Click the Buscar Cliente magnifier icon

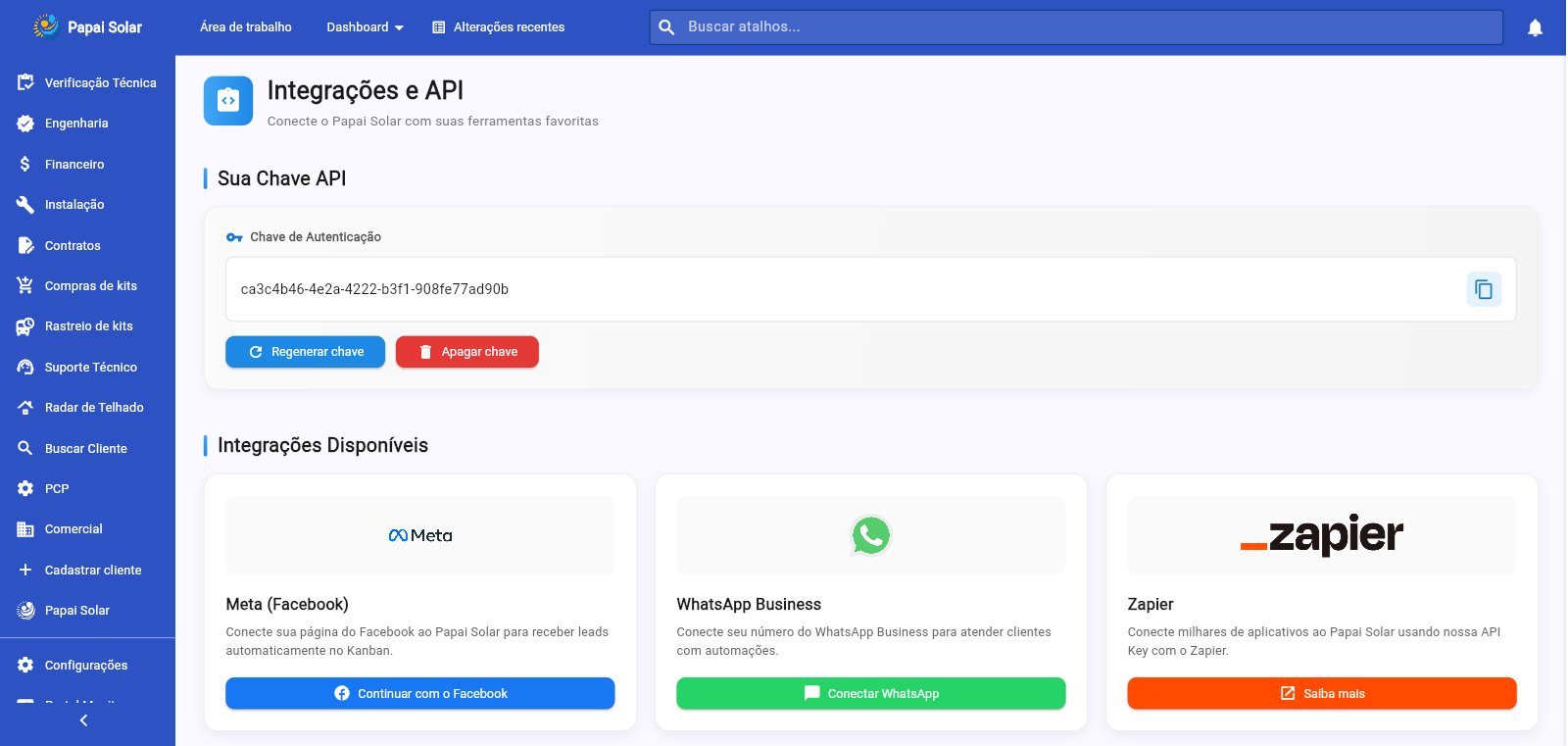[25, 448]
